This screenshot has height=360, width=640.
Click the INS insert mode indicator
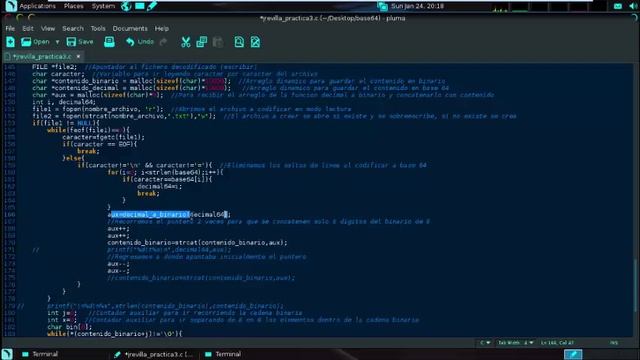pyautogui.click(x=614, y=343)
